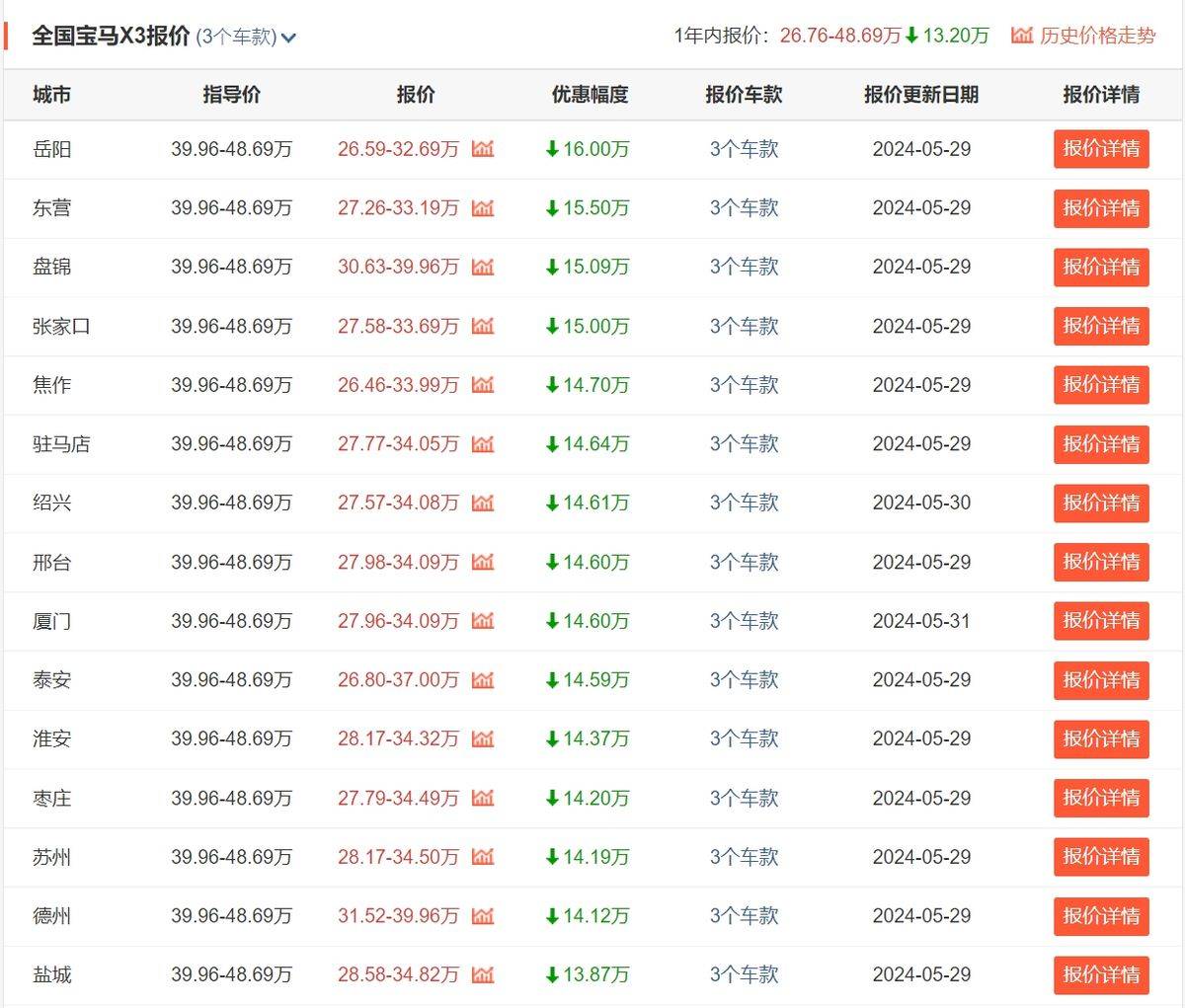Click the chart icon next to 德州's price
This screenshot has height=1008, width=1185.
[482, 915]
